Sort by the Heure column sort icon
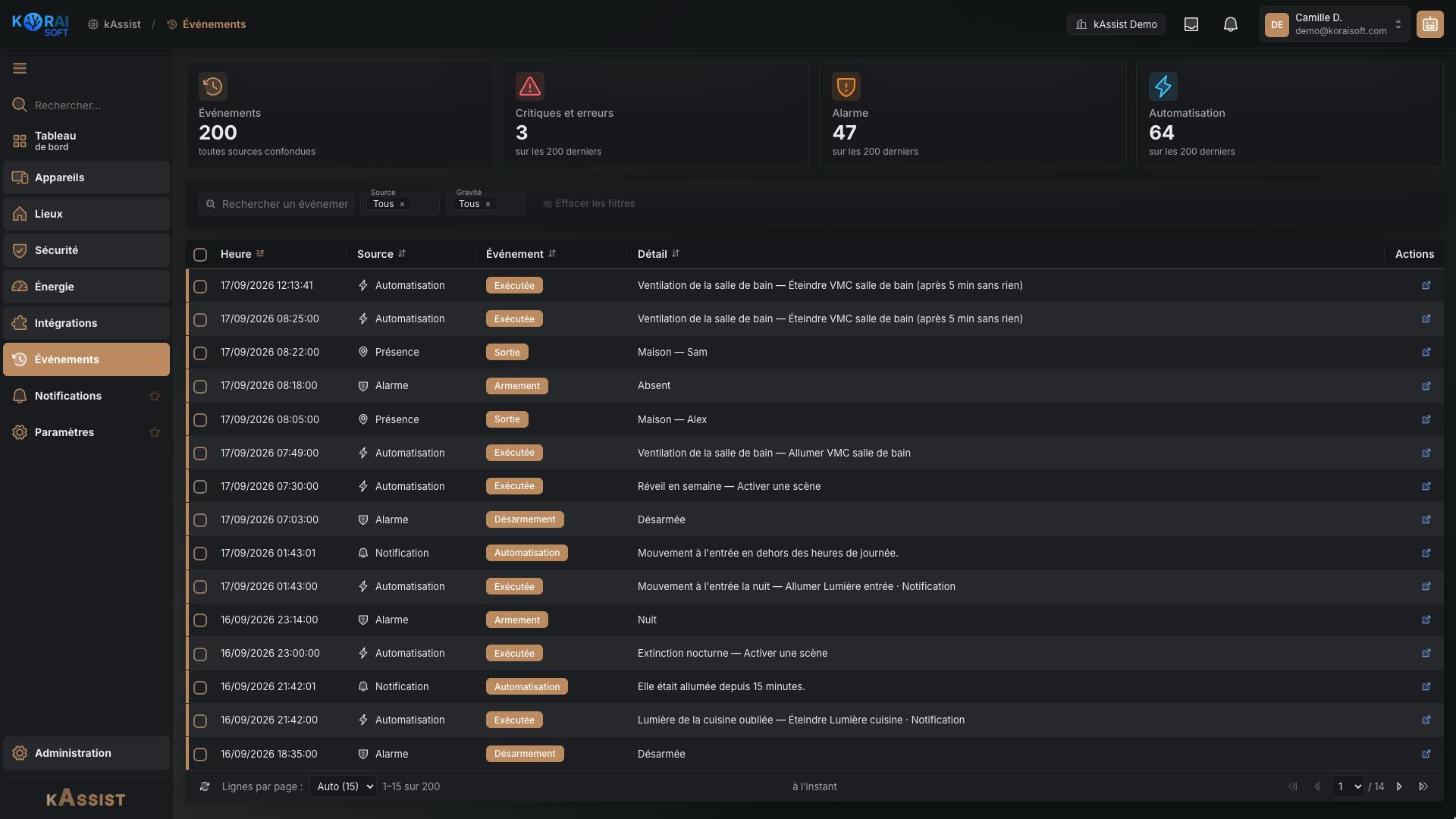1456x819 pixels. (x=260, y=254)
